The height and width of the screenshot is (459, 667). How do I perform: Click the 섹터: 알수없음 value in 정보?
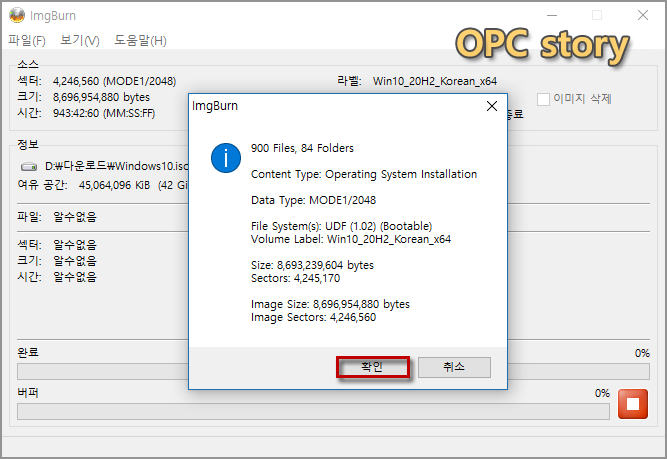click(75, 245)
